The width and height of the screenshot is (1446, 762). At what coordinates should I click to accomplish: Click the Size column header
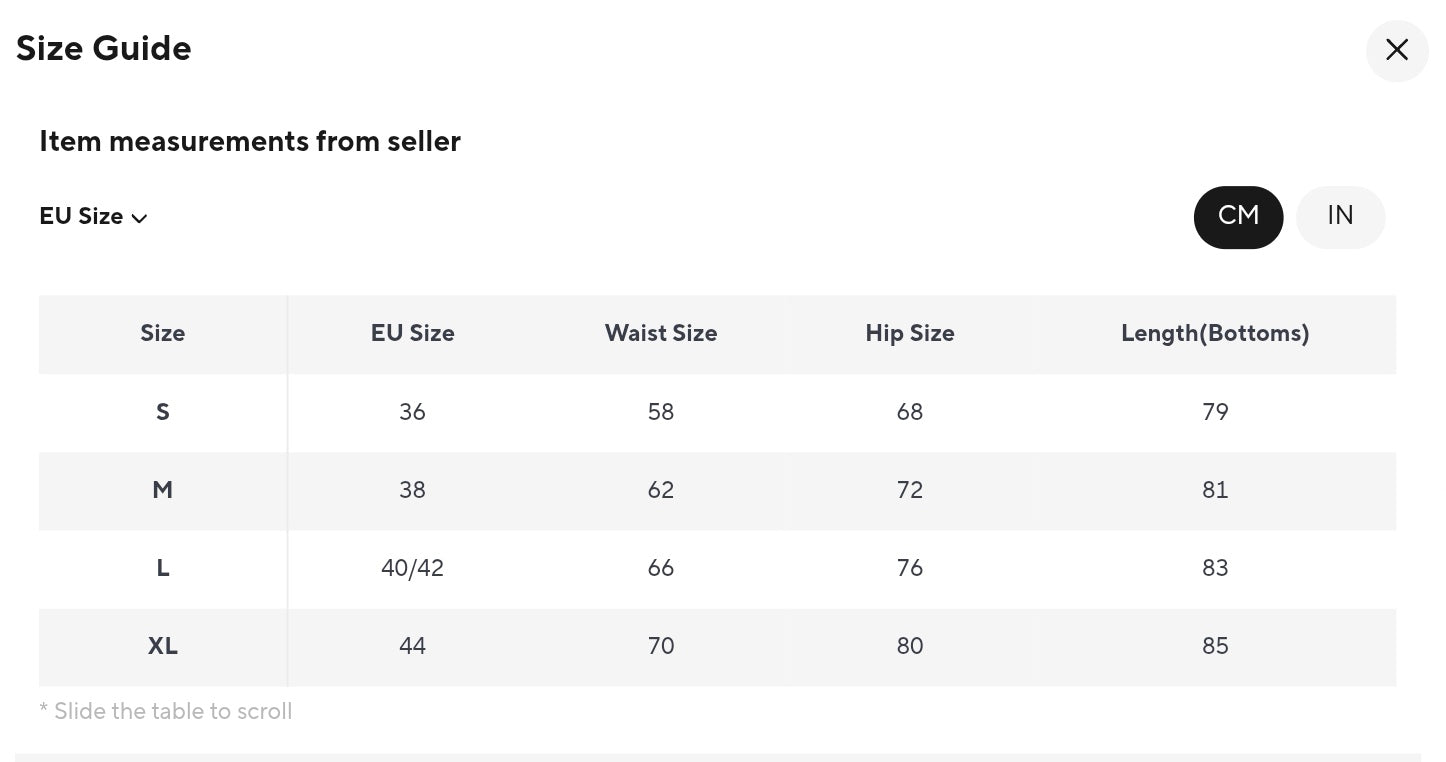click(162, 333)
